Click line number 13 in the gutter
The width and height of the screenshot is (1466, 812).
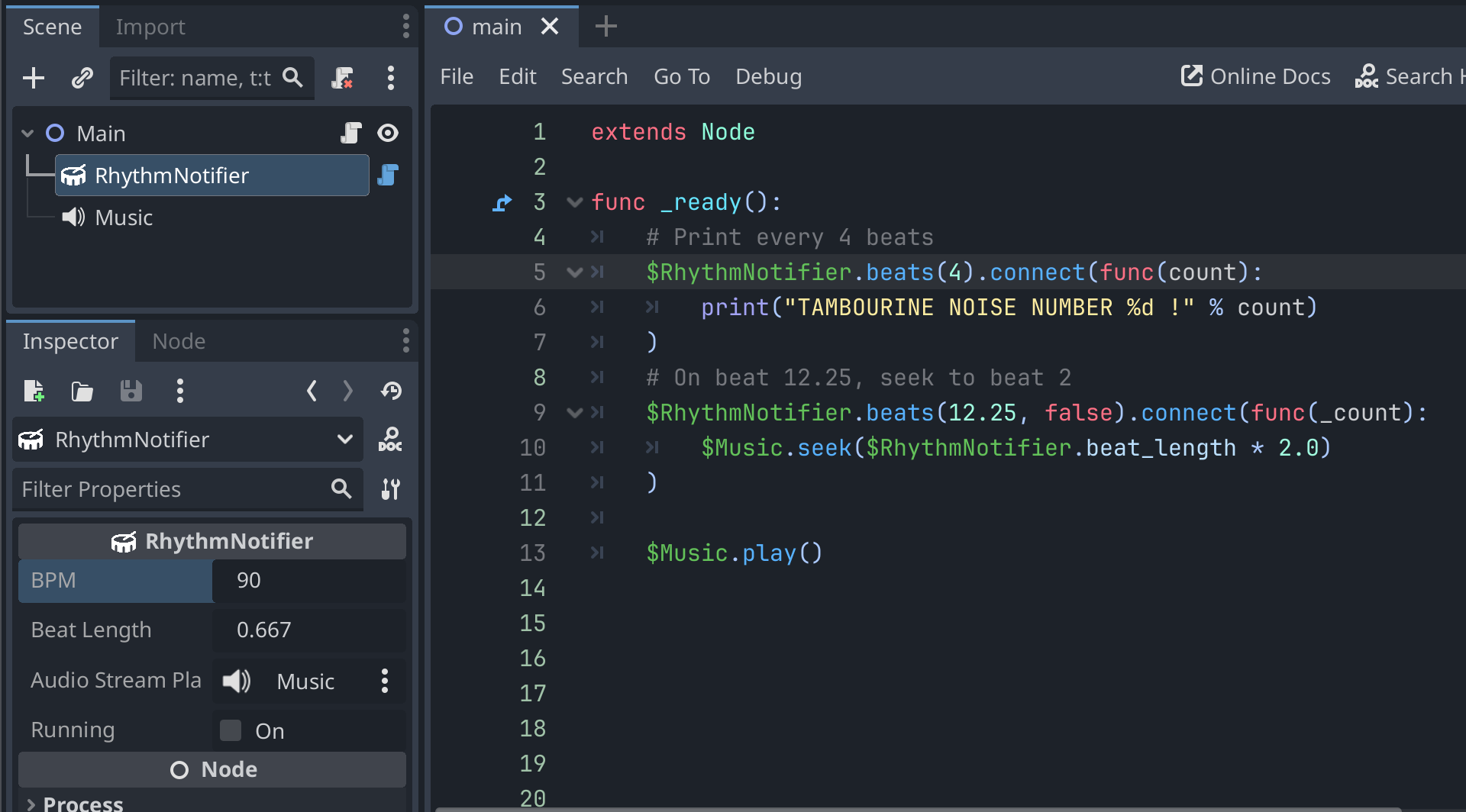pyautogui.click(x=533, y=553)
